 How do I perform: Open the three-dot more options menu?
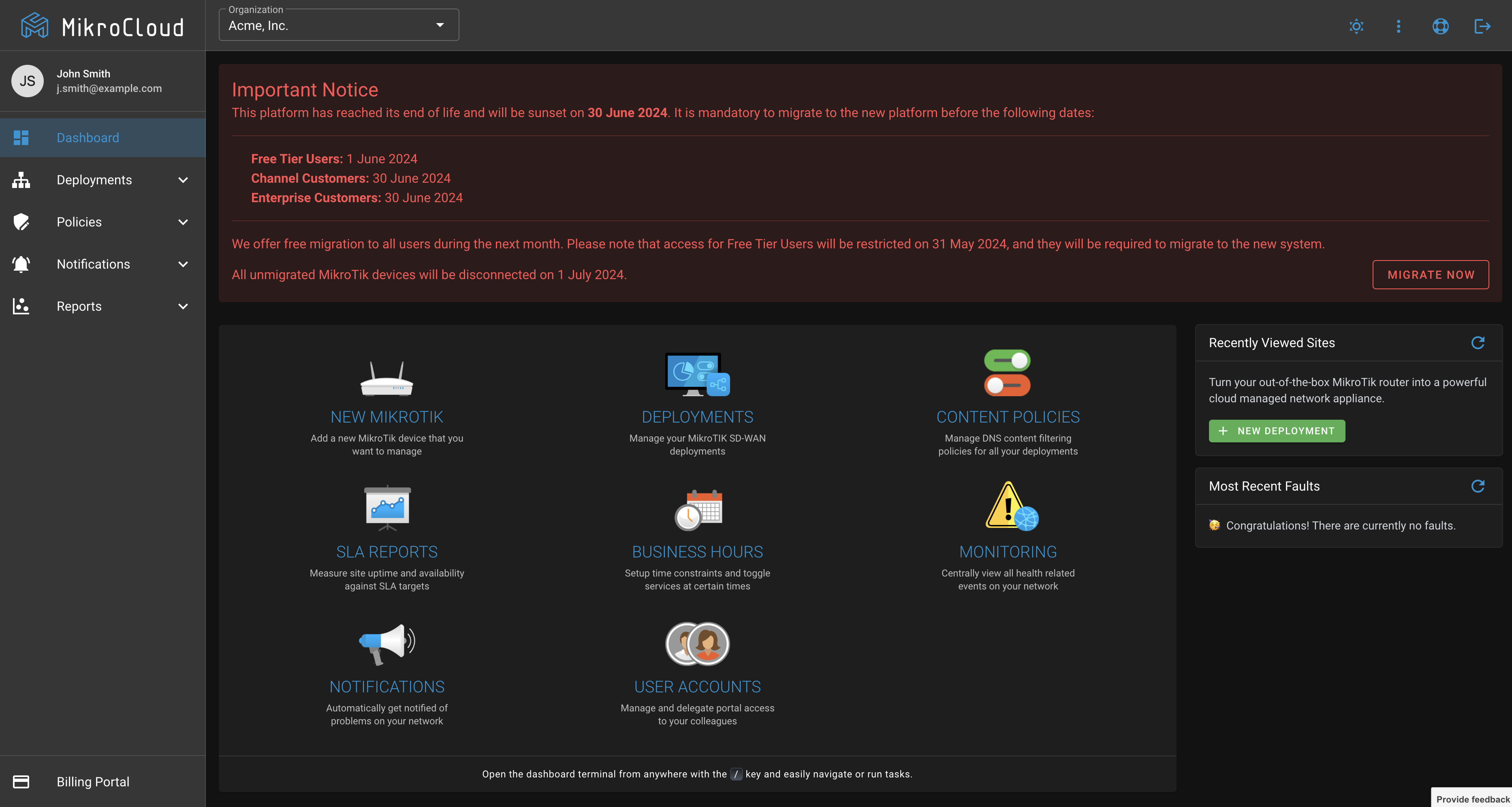tap(1398, 26)
